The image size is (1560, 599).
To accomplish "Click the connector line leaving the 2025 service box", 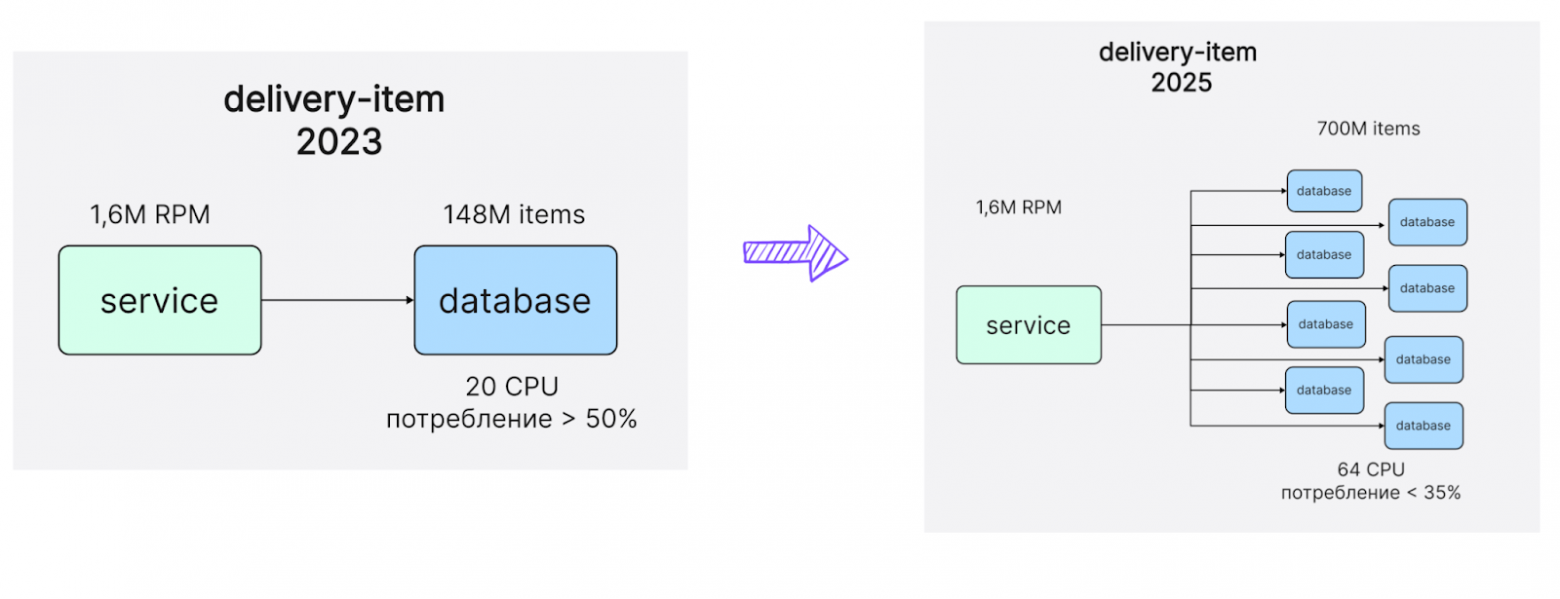I will 1145,324.
